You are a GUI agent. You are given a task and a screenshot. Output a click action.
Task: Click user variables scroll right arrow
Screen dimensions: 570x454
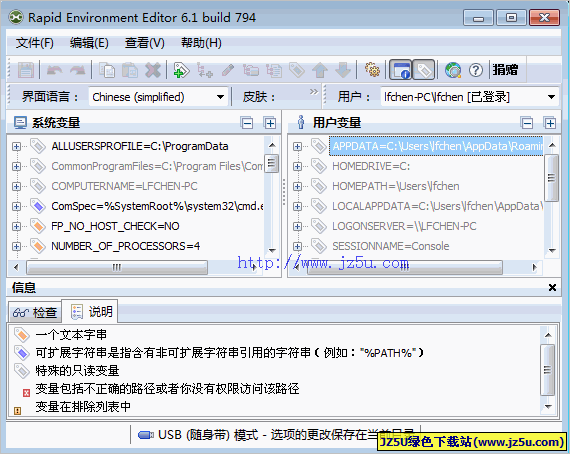(534, 268)
